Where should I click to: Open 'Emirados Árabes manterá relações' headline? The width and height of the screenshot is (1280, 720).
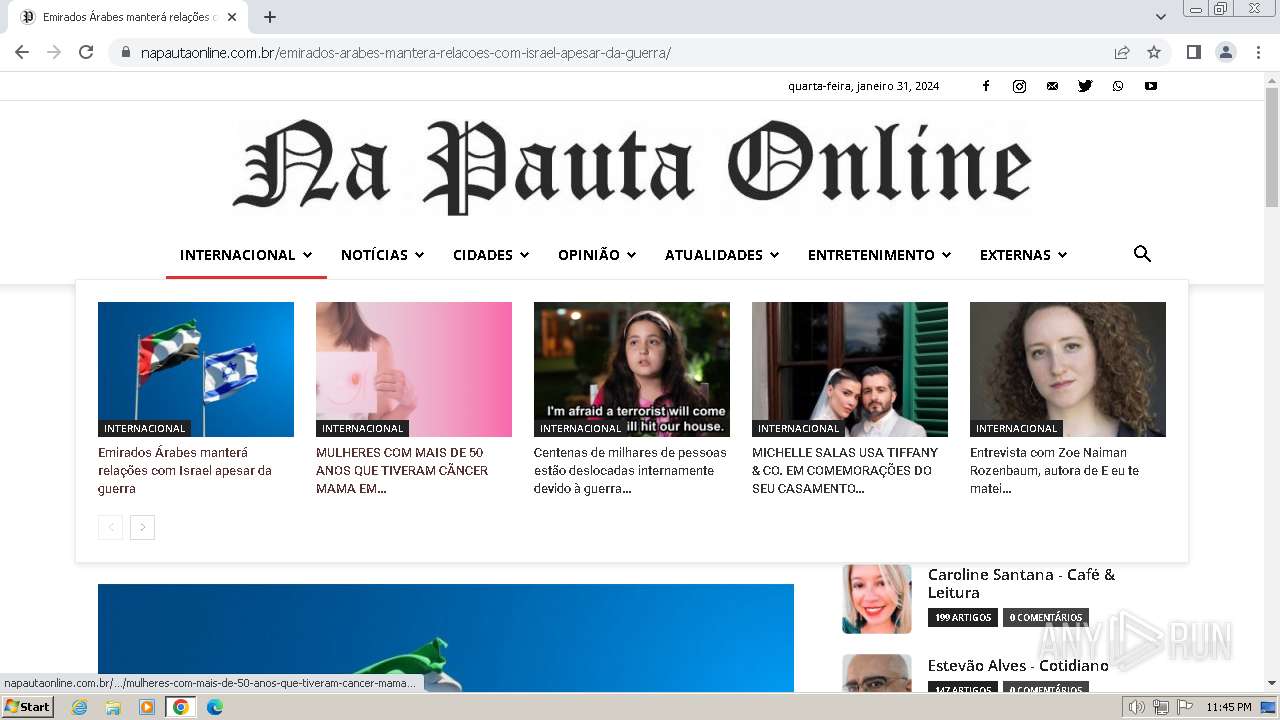pos(185,470)
